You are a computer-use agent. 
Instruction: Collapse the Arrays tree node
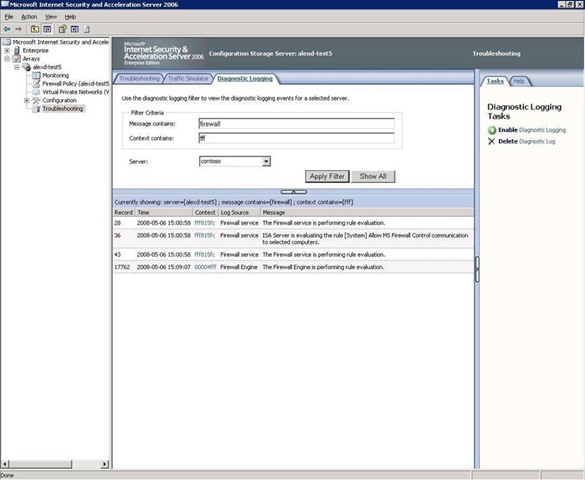click(7, 59)
